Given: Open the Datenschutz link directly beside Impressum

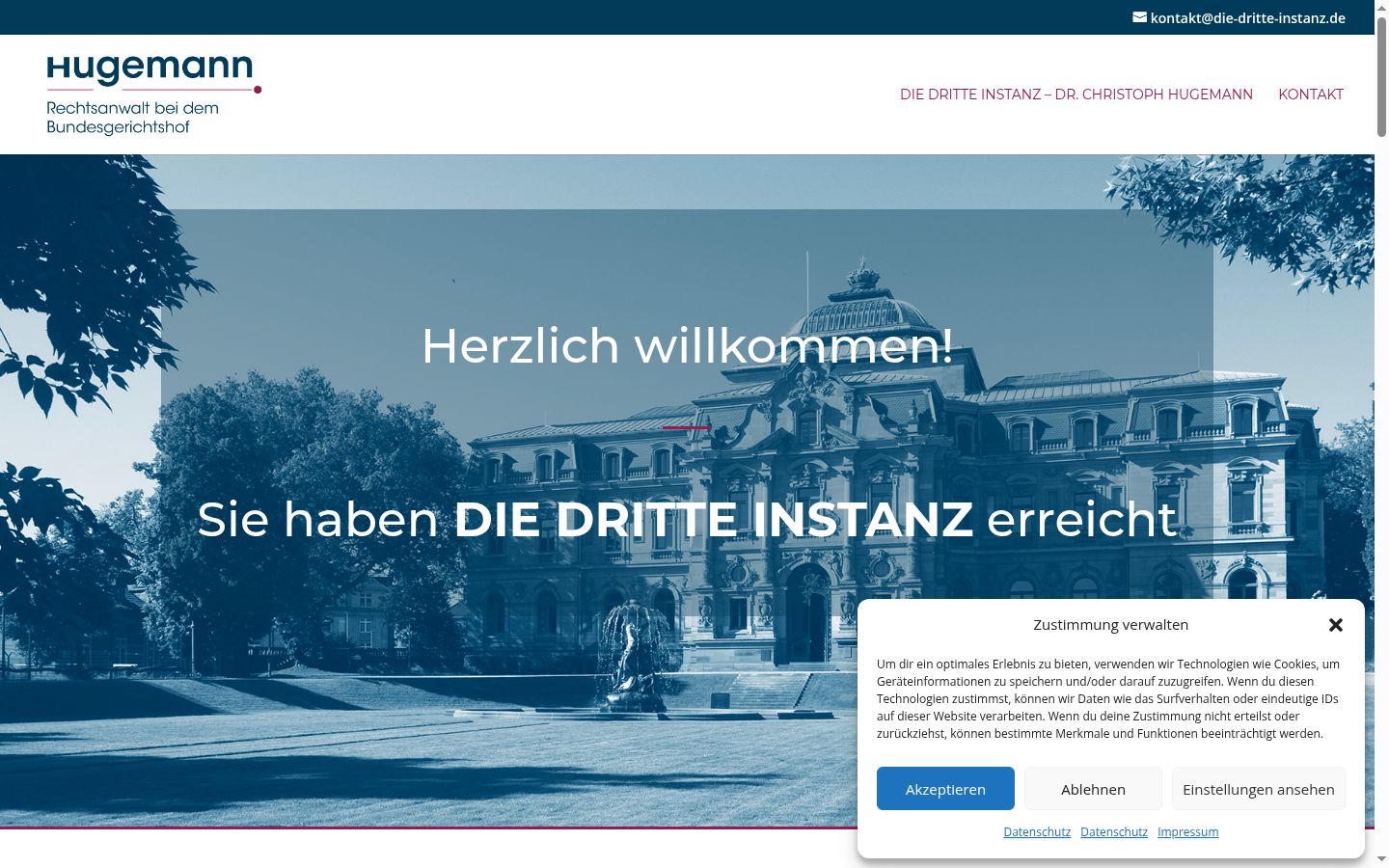Looking at the screenshot, I should (1114, 831).
